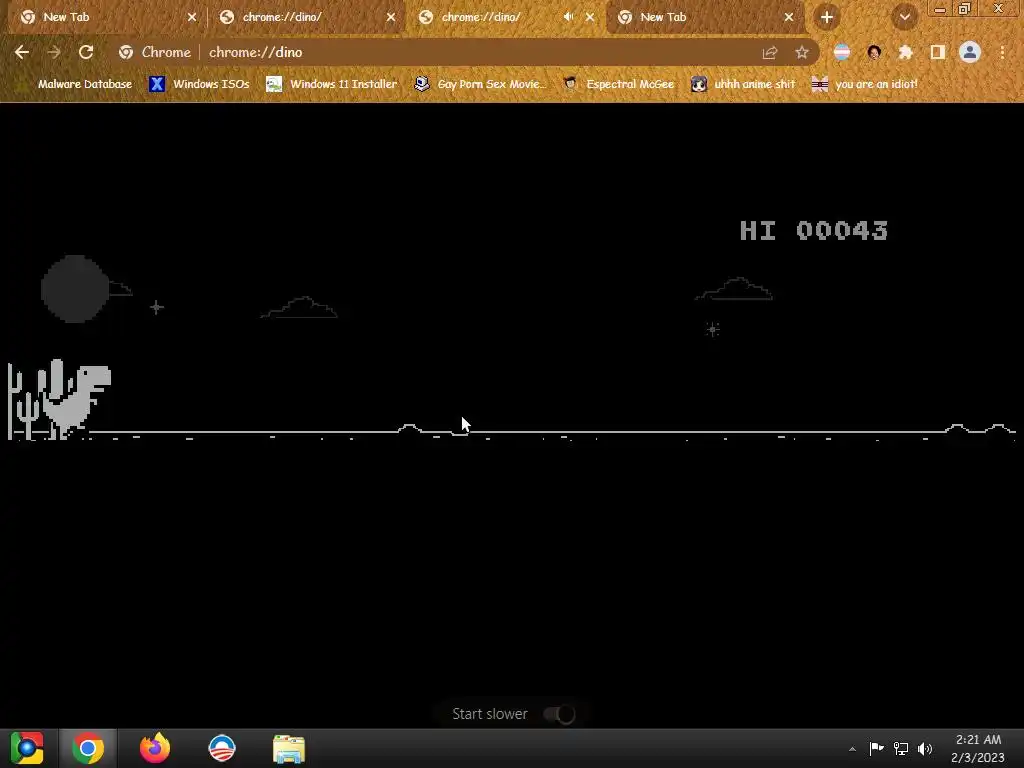Image resolution: width=1024 pixels, height=768 pixels.
Task: Open File Explorer from the taskbar
Action: coord(289,749)
